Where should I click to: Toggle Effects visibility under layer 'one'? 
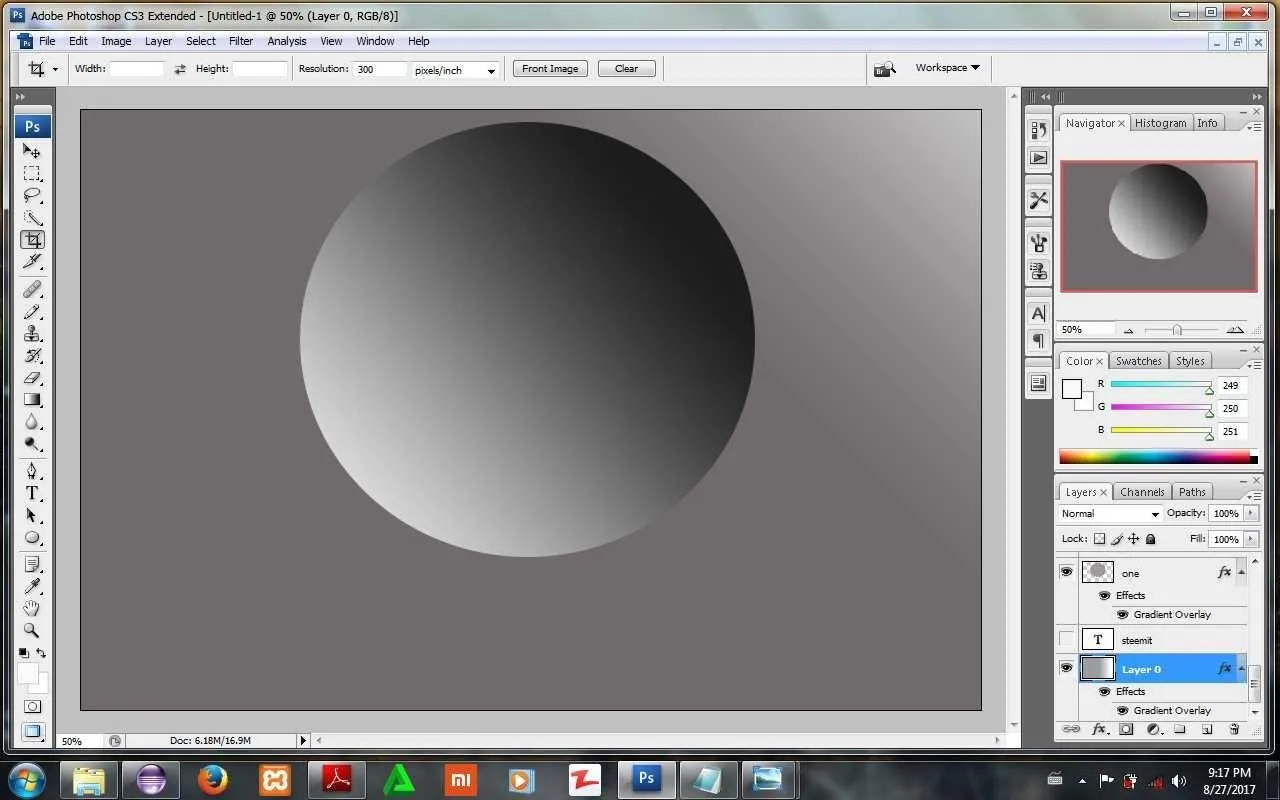pos(1105,595)
